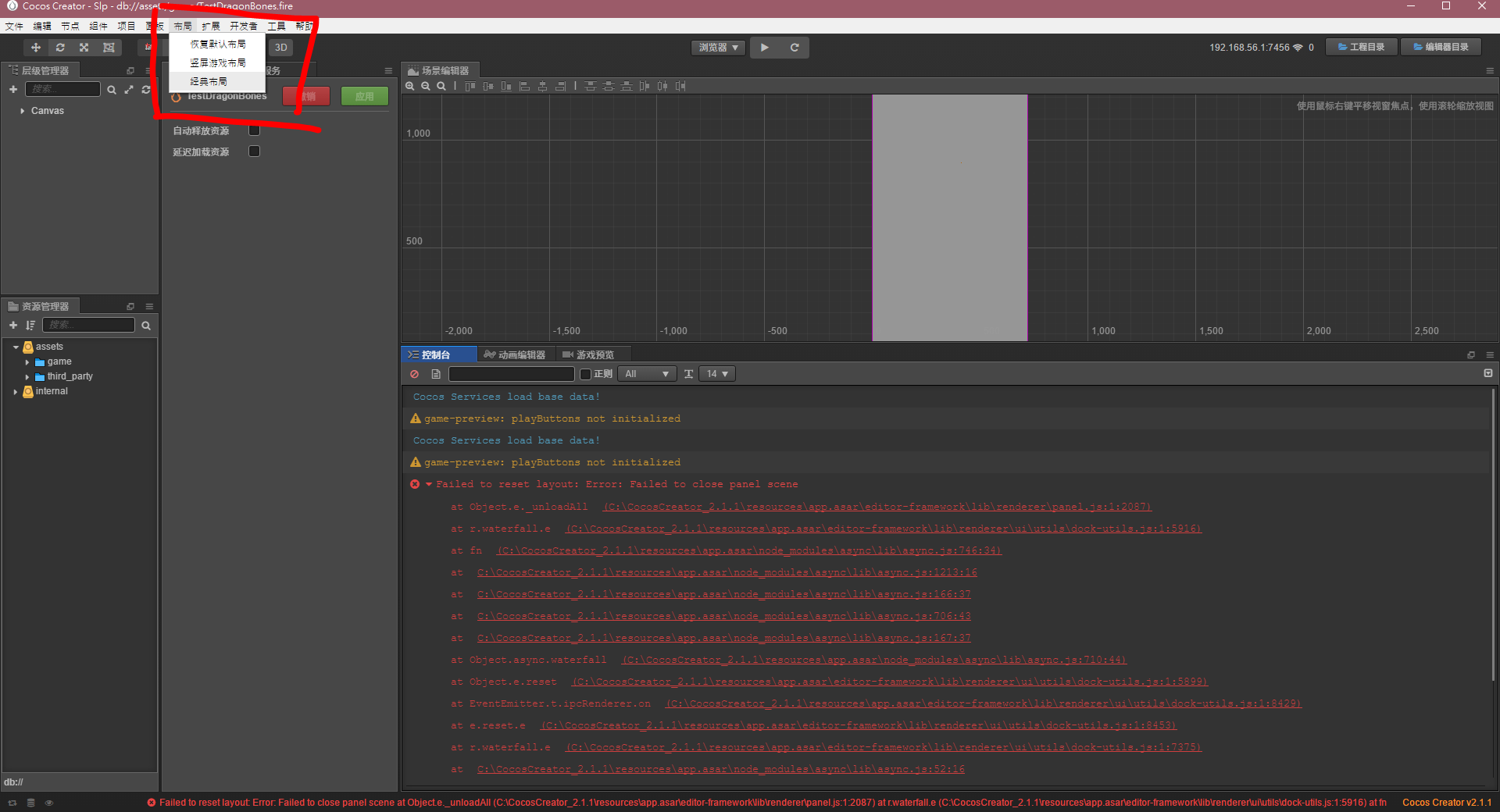Open the All log-type filter dropdown
The width and height of the screenshot is (1500, 812).
[x=647, y=374]
